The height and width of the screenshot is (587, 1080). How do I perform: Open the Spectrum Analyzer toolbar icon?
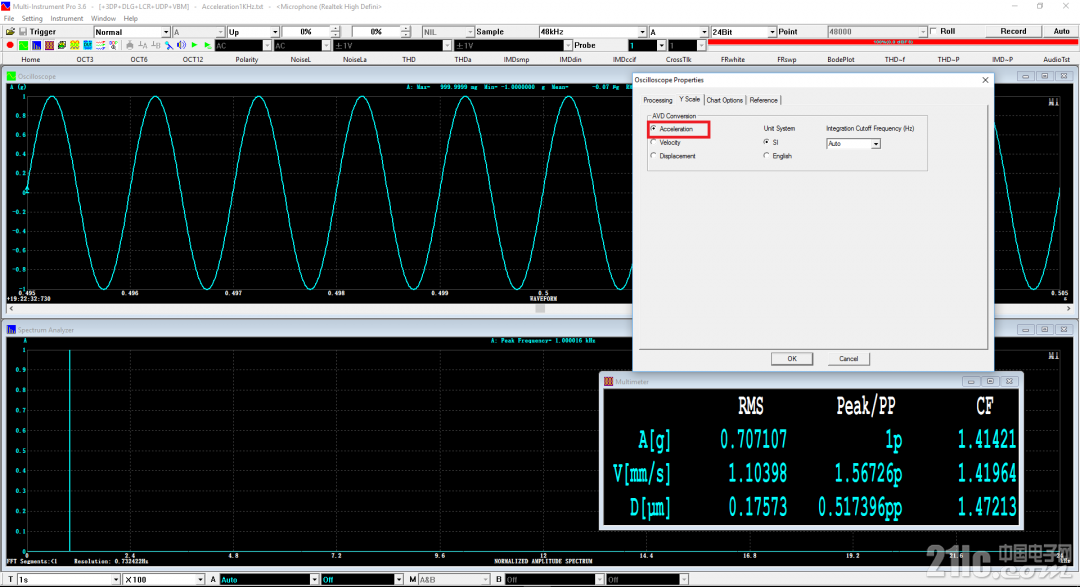click(37, 45)
